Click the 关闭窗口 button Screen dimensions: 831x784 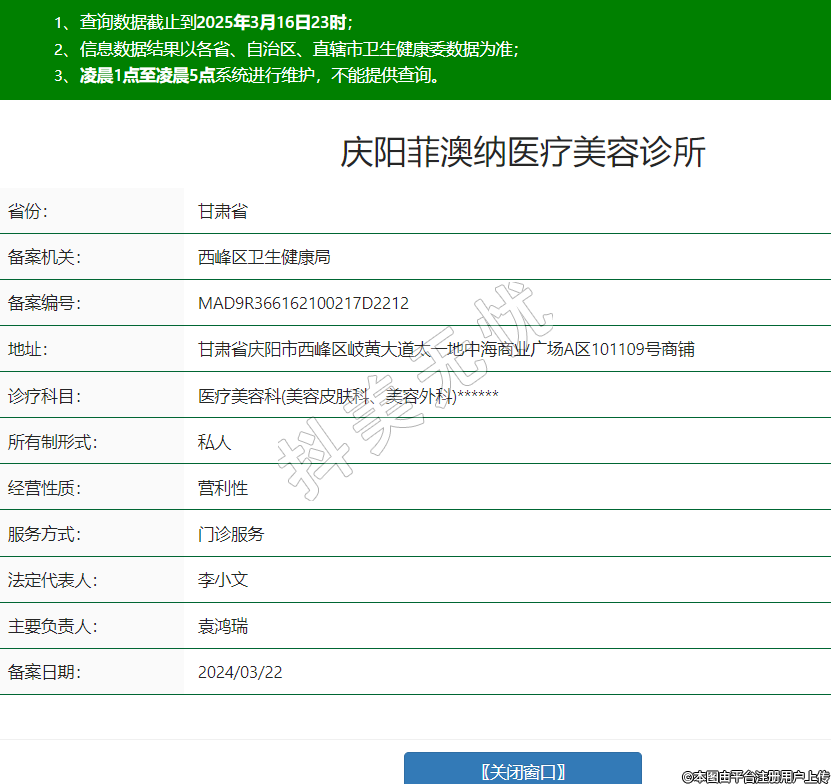pyautogui.click(x=522, y=771)
